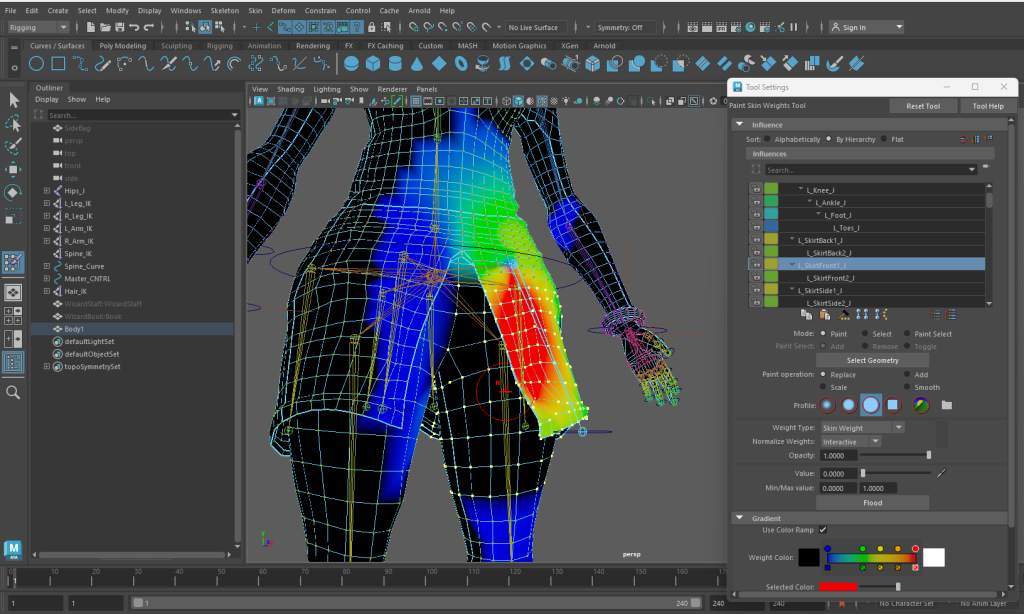The width and height of the screenshot is (1024, 614).
Task: Select the NURBS circle tool on the shelf
Action: [x=36, y=63]
